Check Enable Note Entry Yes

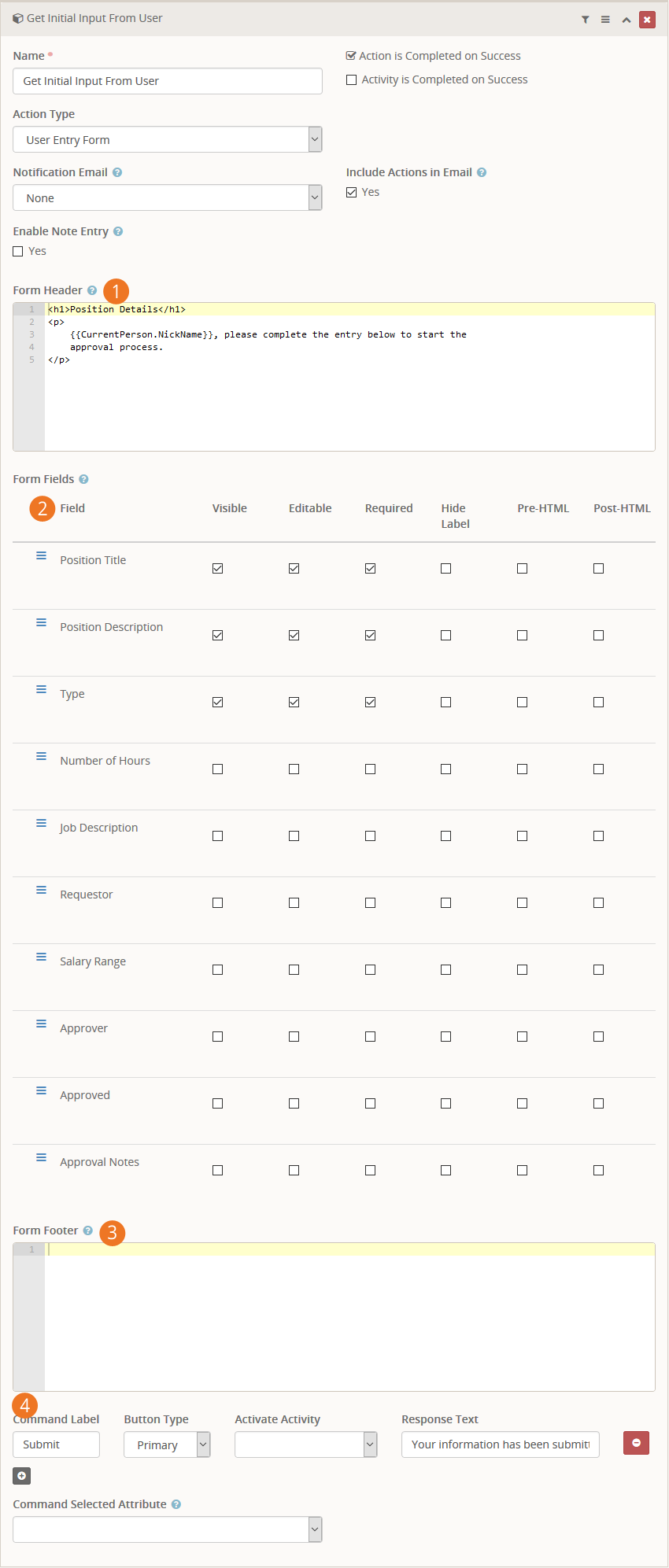18,251
